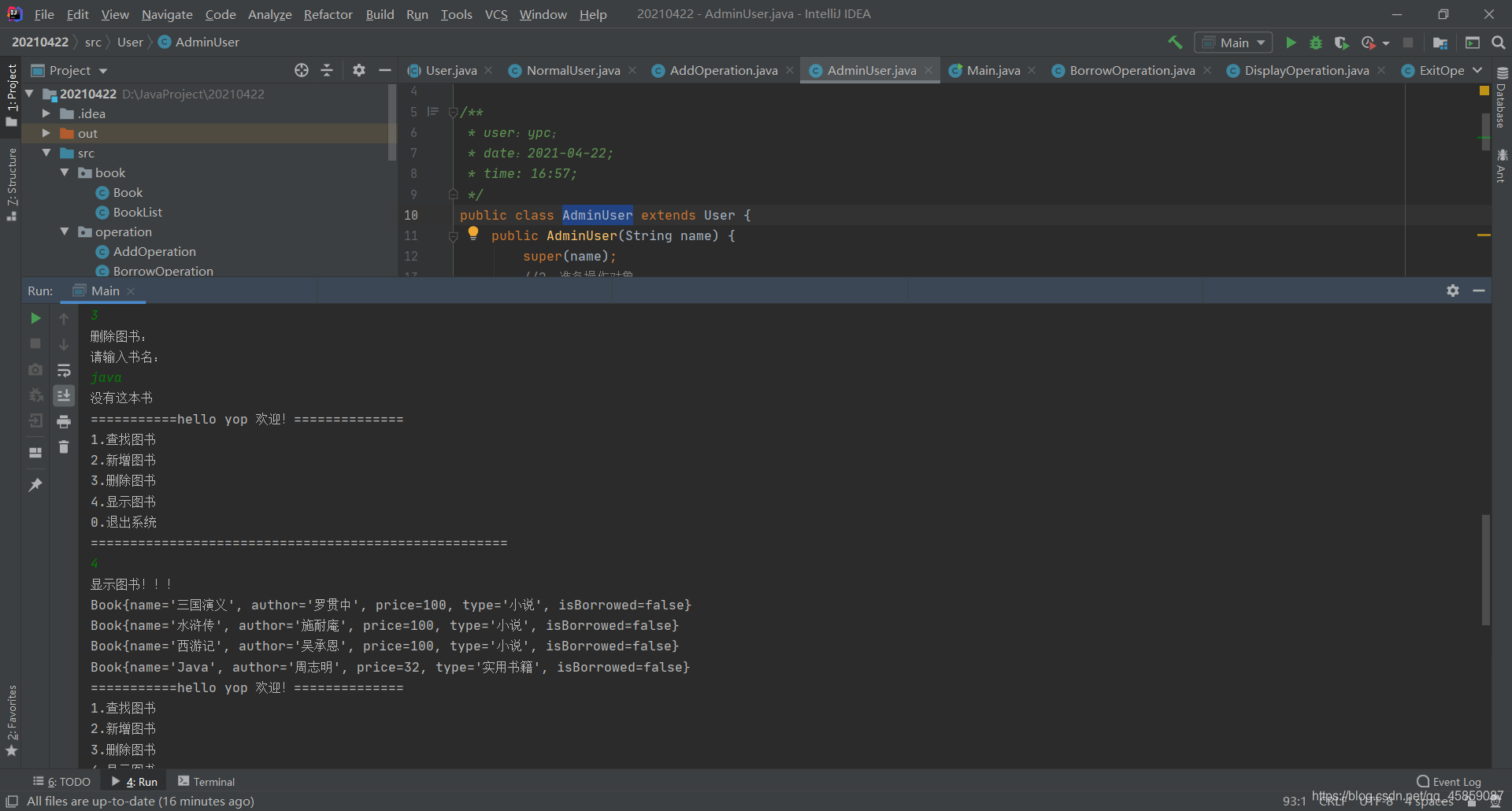Clear all console output with trash icon
The image size is (1512, 811).
coord(64,447)
